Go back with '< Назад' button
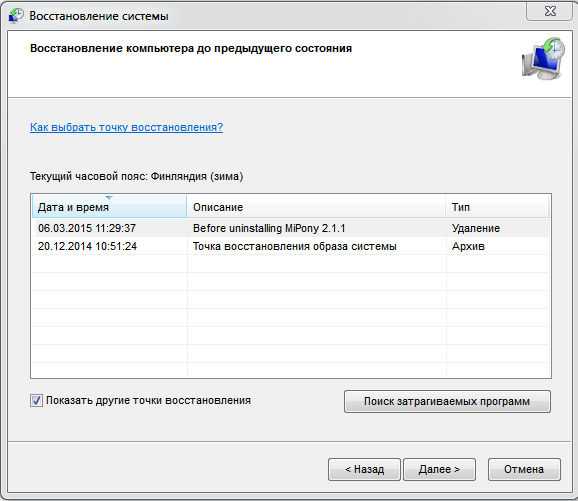This screenshot has width=578, height=501. 364,469
